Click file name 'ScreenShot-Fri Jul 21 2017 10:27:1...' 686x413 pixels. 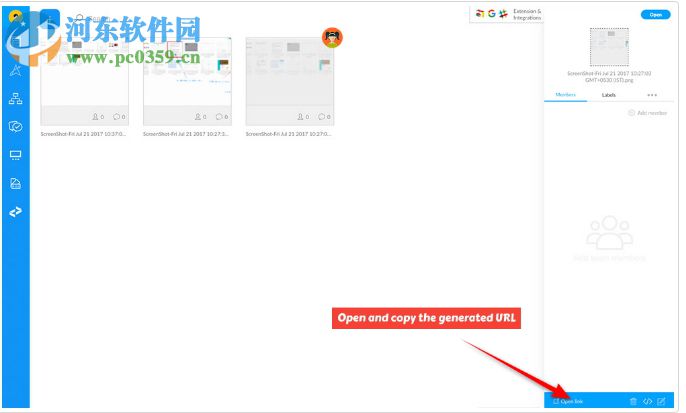(x=186, y=134)
